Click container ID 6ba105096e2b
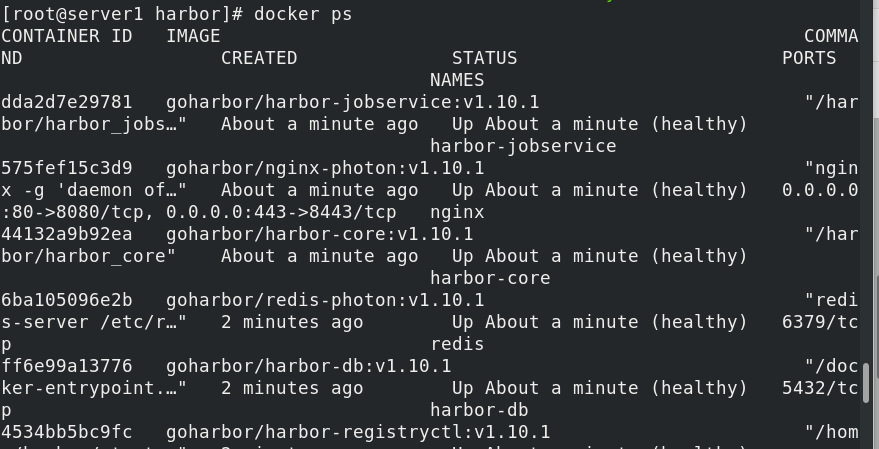This screenshot has width=879, height=449. tap(67, 300)
